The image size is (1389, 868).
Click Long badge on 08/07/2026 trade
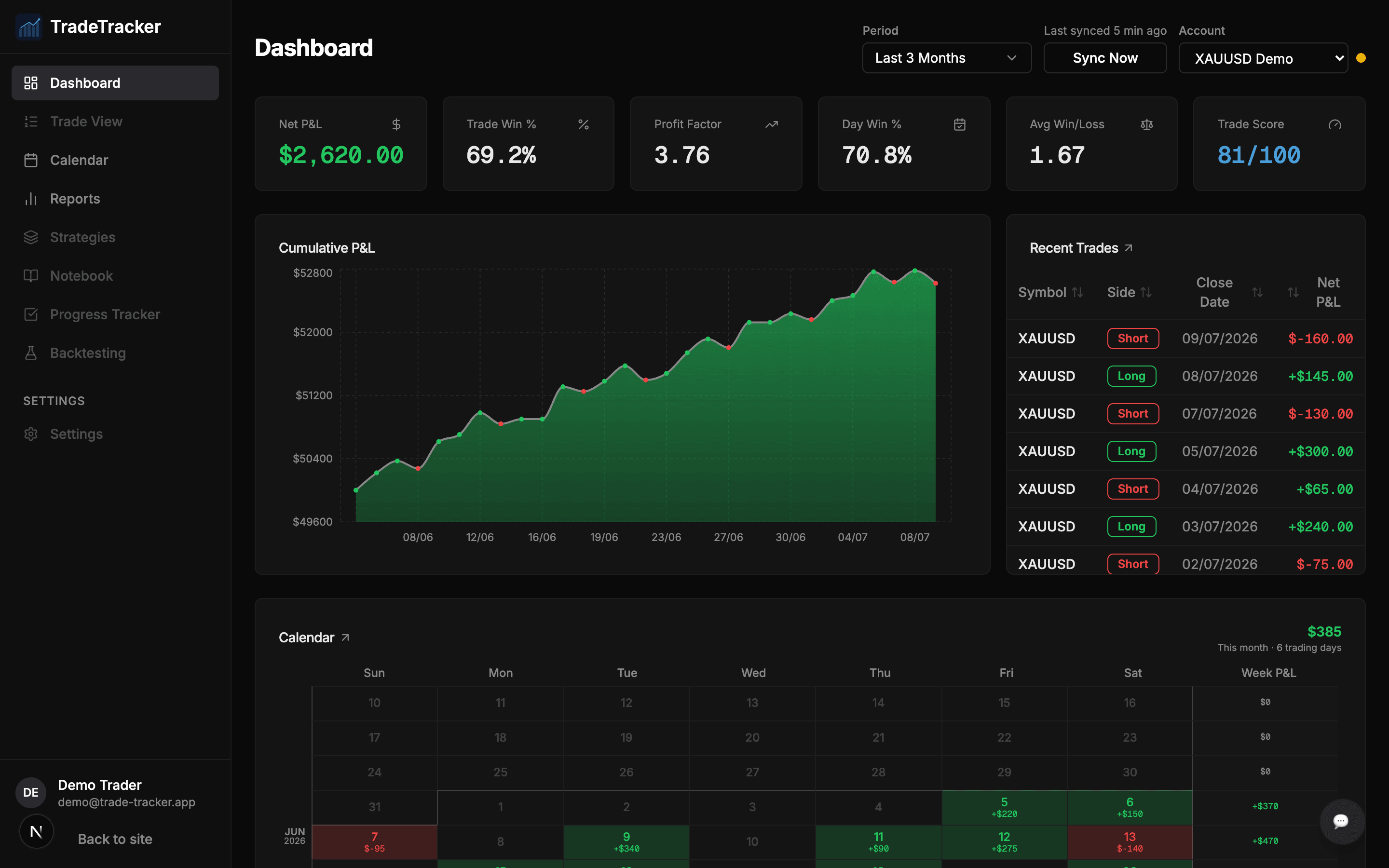point(1131,376)
